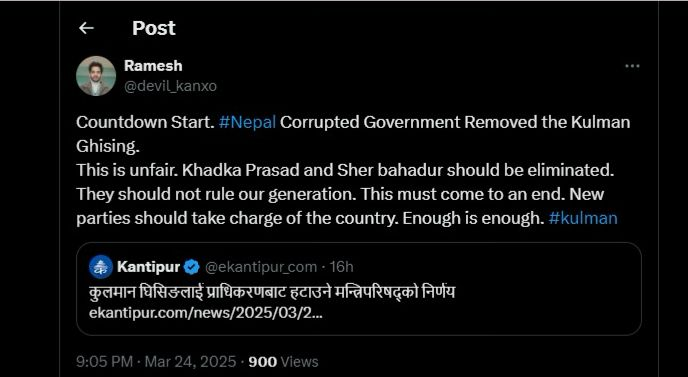Open the #kulman hashtag

583,218
